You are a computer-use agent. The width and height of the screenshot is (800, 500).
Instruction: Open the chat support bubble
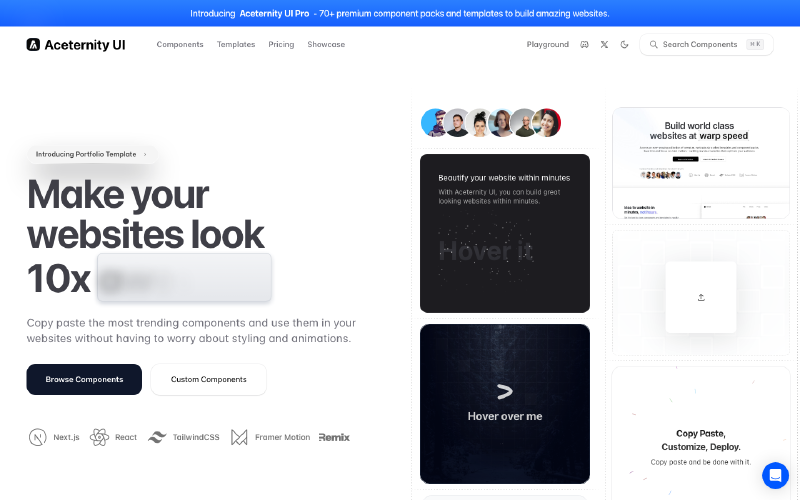click(x=775, y=475)
